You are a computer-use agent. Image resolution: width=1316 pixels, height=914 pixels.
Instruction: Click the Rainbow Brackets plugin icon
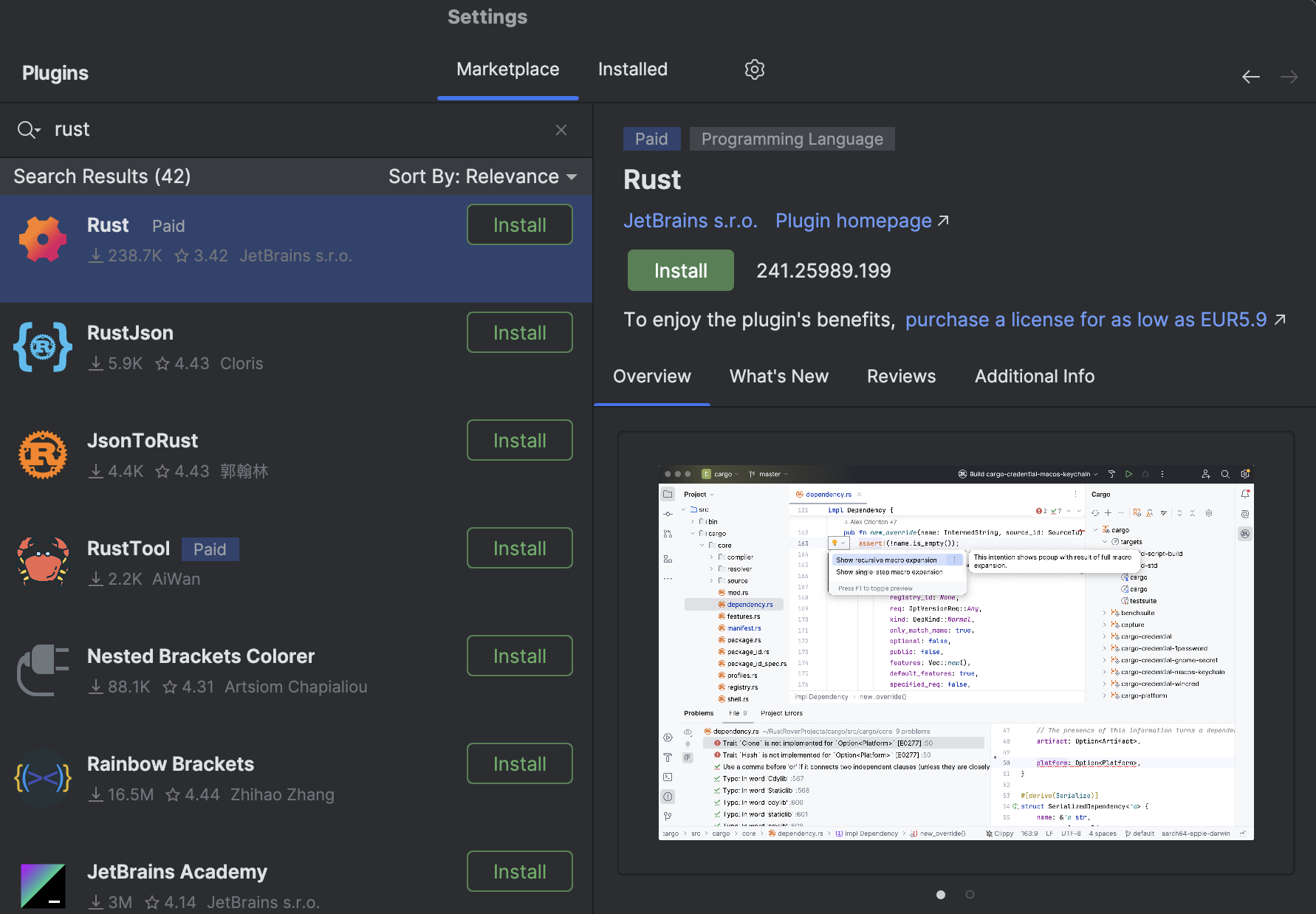(x=42, y=777)
